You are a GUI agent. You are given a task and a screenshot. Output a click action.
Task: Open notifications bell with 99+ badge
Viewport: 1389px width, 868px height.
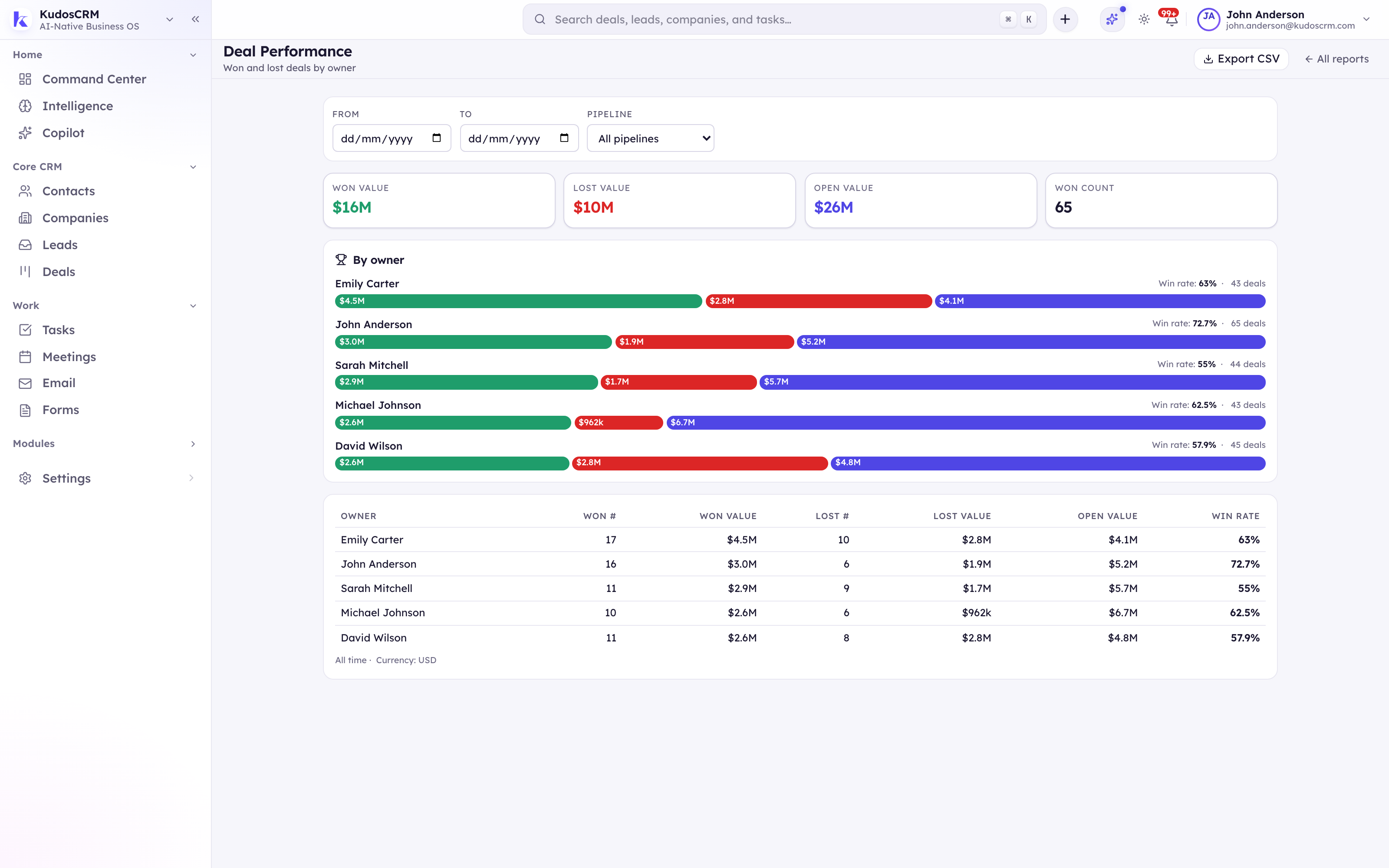pyautogui.click(x=1171, y=20)
